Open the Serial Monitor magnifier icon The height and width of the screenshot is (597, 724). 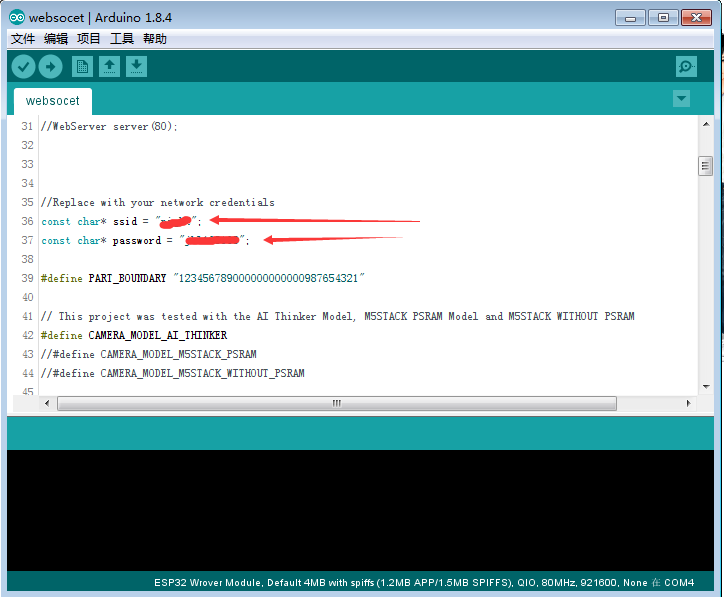pos(686,67)
